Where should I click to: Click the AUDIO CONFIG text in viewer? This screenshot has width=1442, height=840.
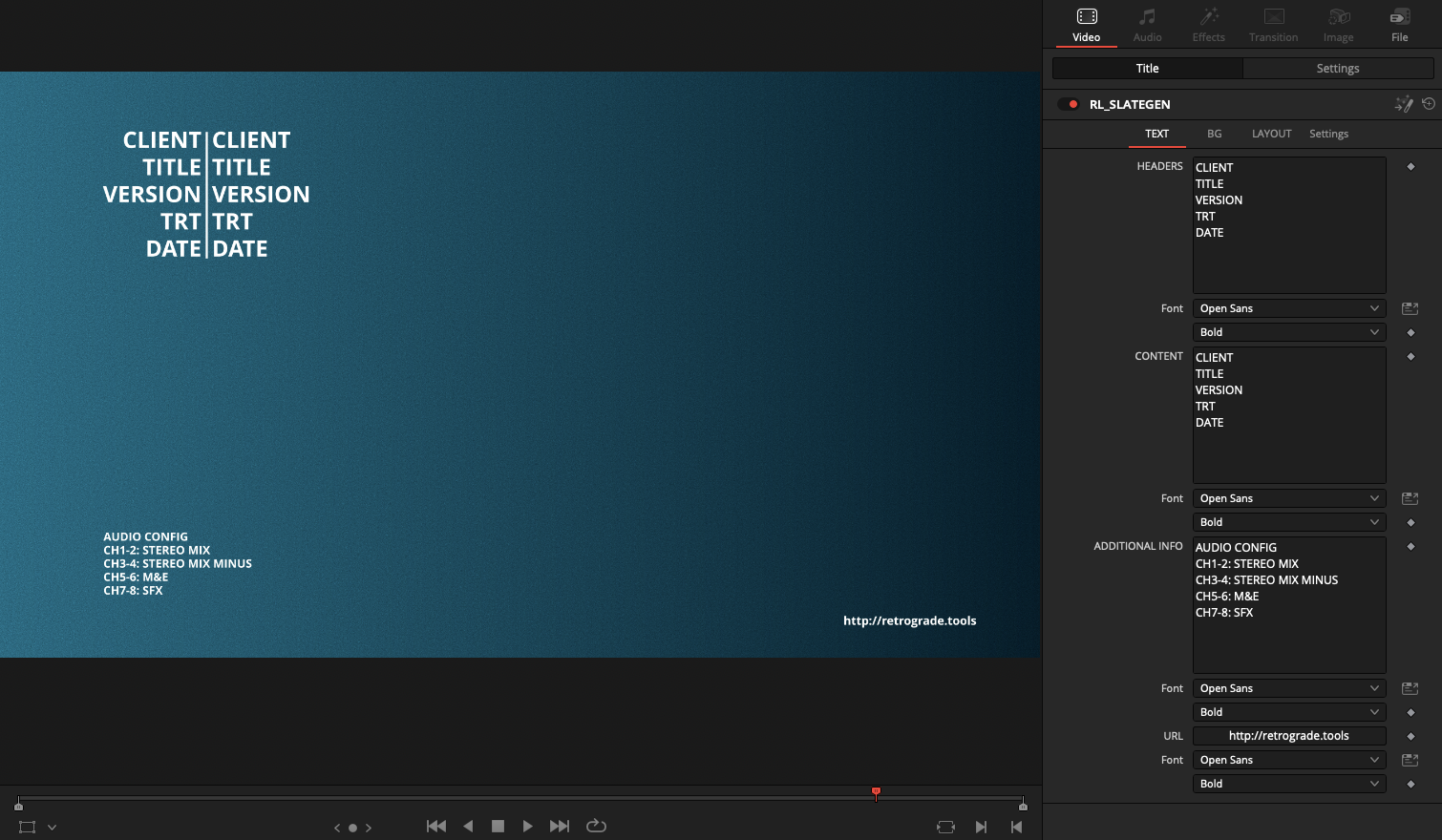[145, 536]
